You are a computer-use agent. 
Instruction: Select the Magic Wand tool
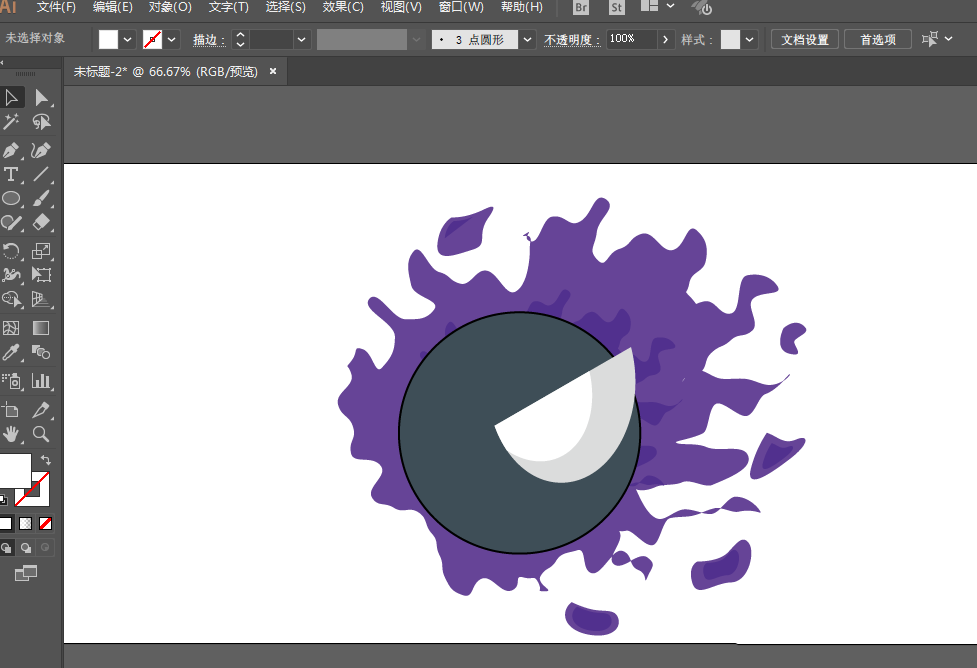click(11, 122)
